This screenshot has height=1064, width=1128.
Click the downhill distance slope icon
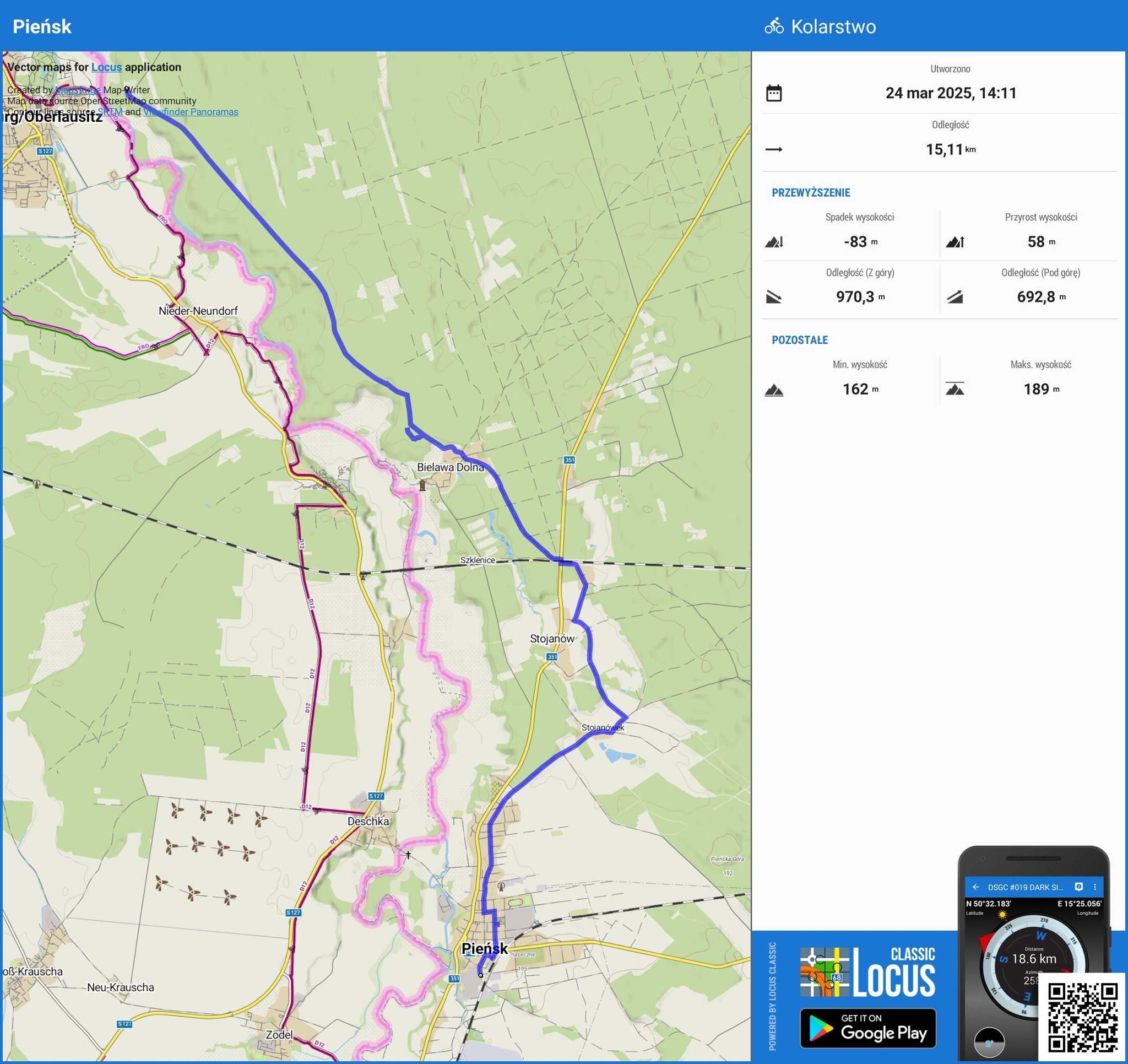click(773, 297)
